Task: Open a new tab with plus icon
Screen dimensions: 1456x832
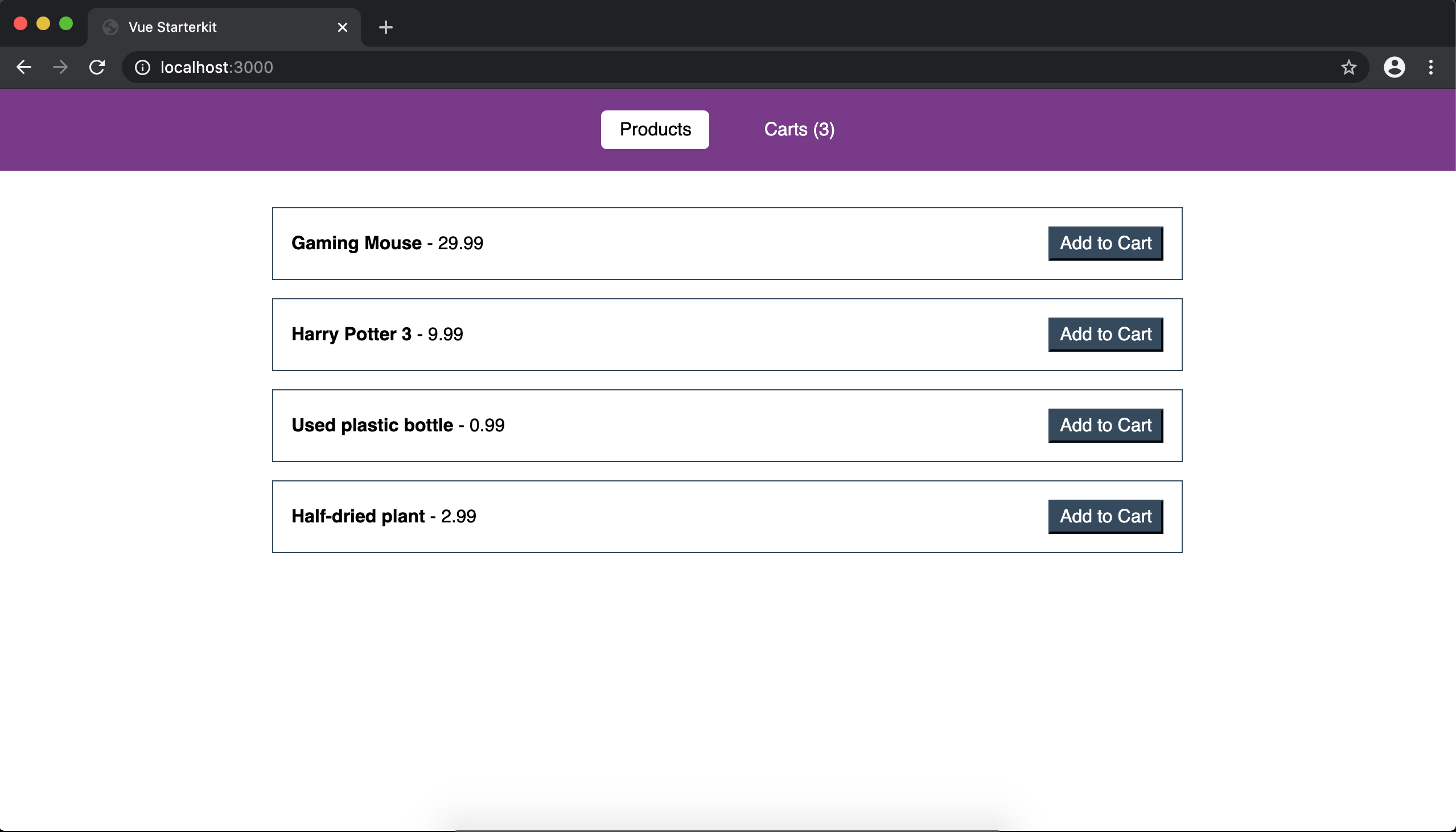Action: 386,27
